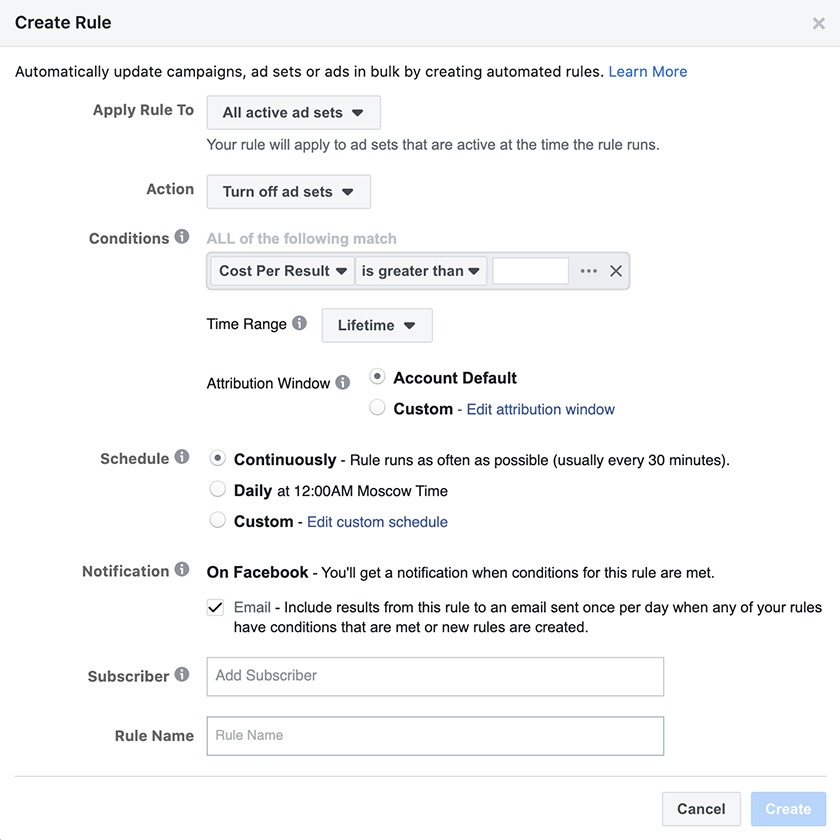This screenshot has height=840, width=840.
Task: Select the Custom attribution window option
Action: 377,408
